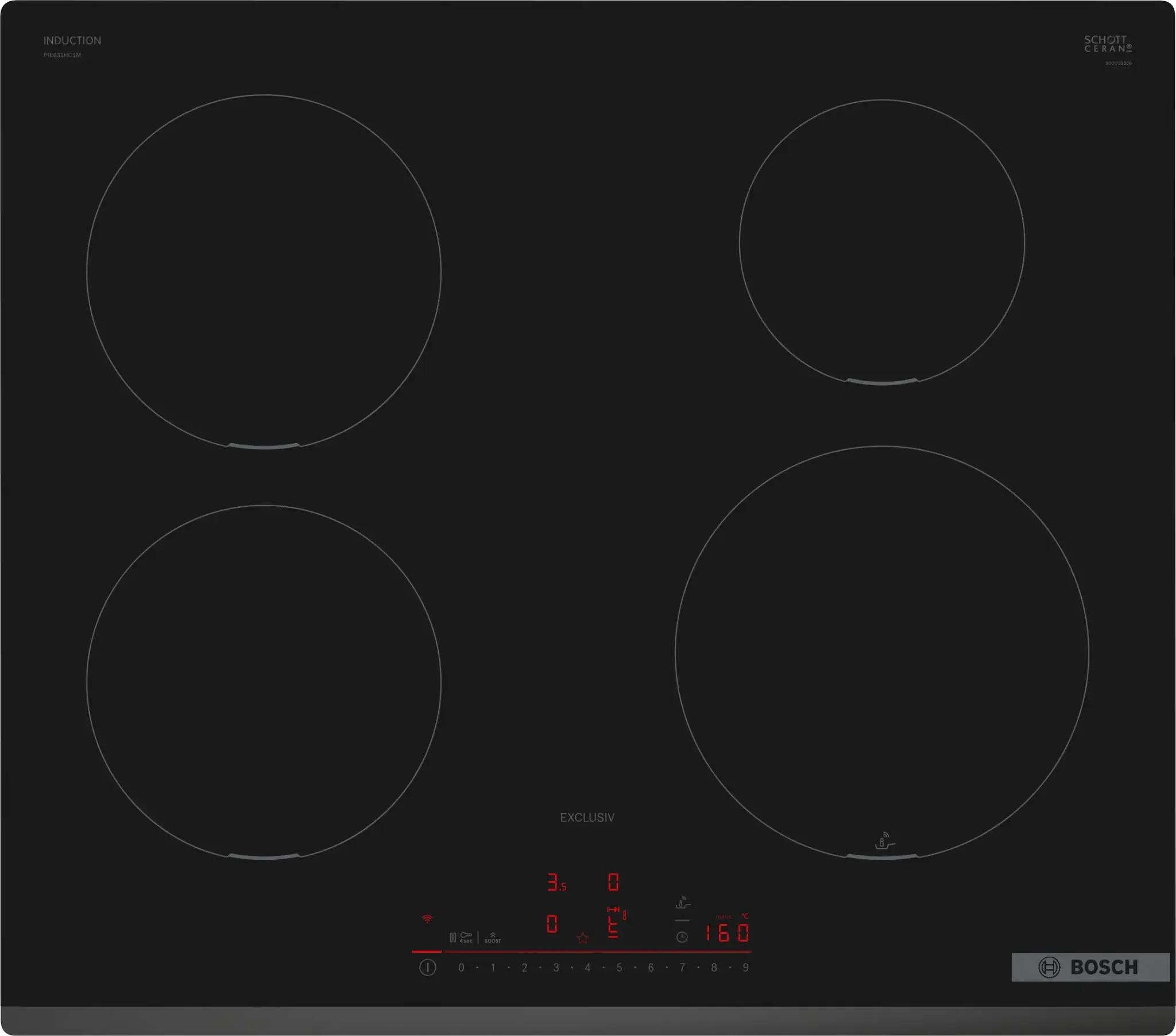Select the front-left zone display showing 0
The height and width of the screenshot is (1036, 1176).
click(x=552, y=924)
